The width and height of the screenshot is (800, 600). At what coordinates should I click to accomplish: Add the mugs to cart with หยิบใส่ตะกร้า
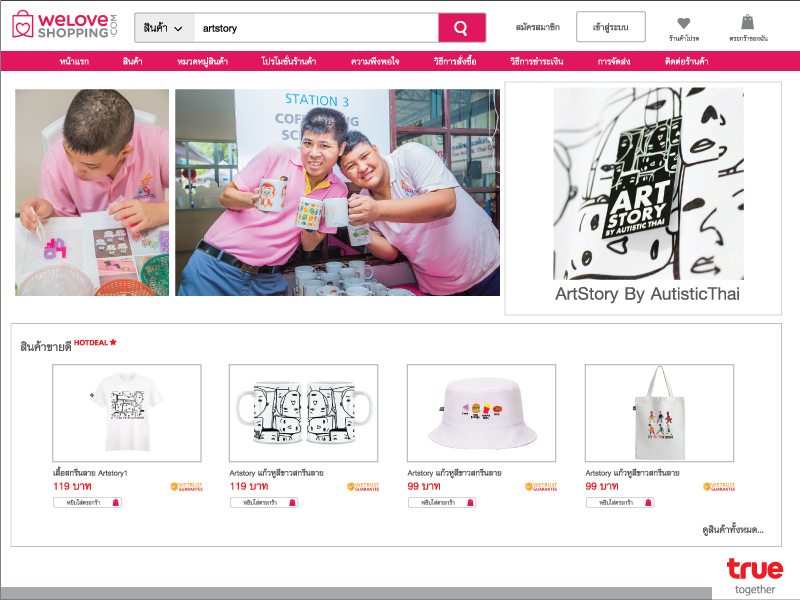[x=264, y=503]
